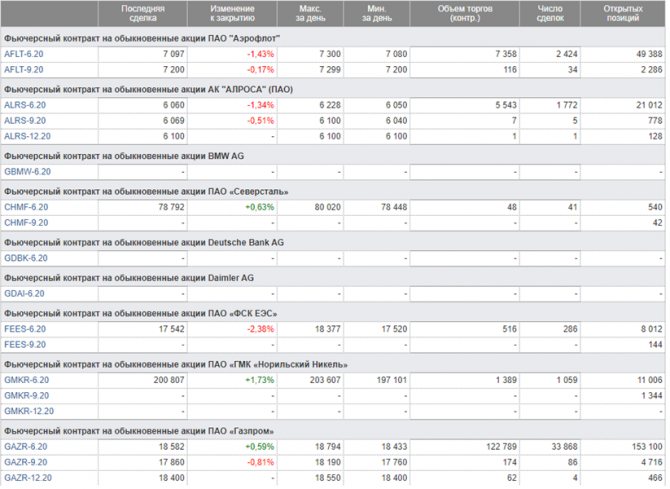Open the GDBK-6.20 Deutsche Bank link
This screenshot has width=670, height=489.
[x=26, y=258]
